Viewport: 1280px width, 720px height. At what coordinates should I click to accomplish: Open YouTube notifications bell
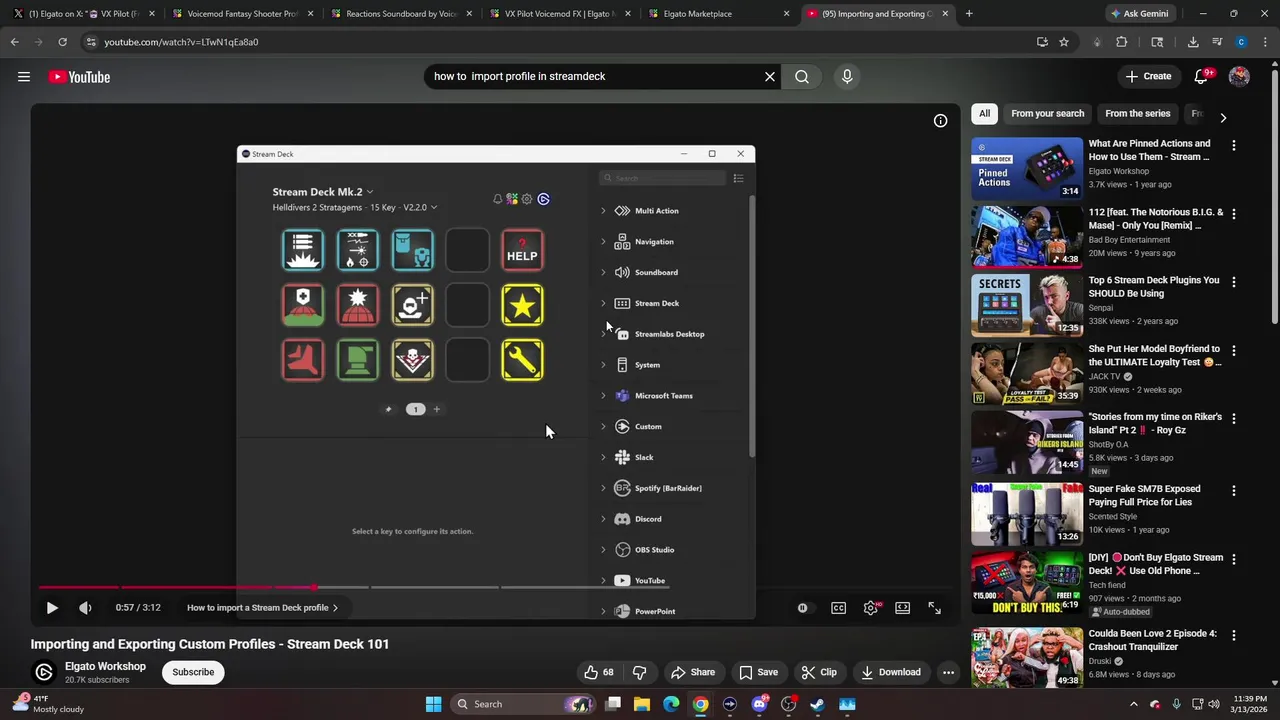pyautogui.click(x=1202, y=76)
